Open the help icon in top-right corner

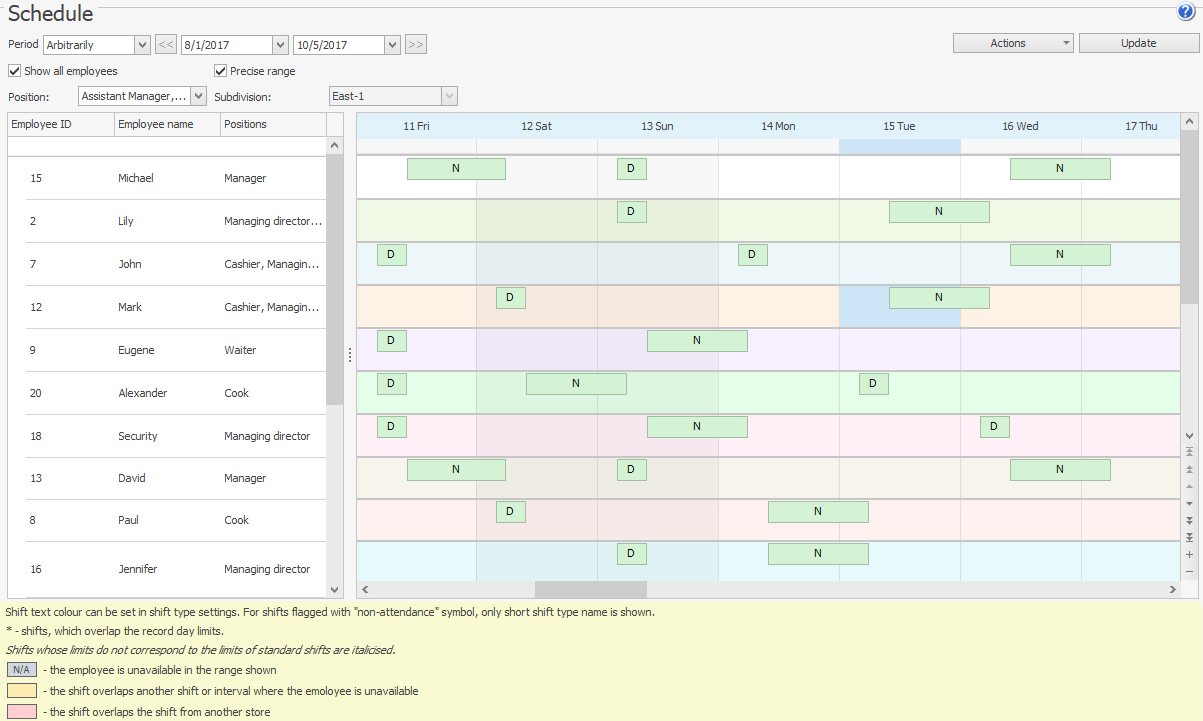[1186, 13]
